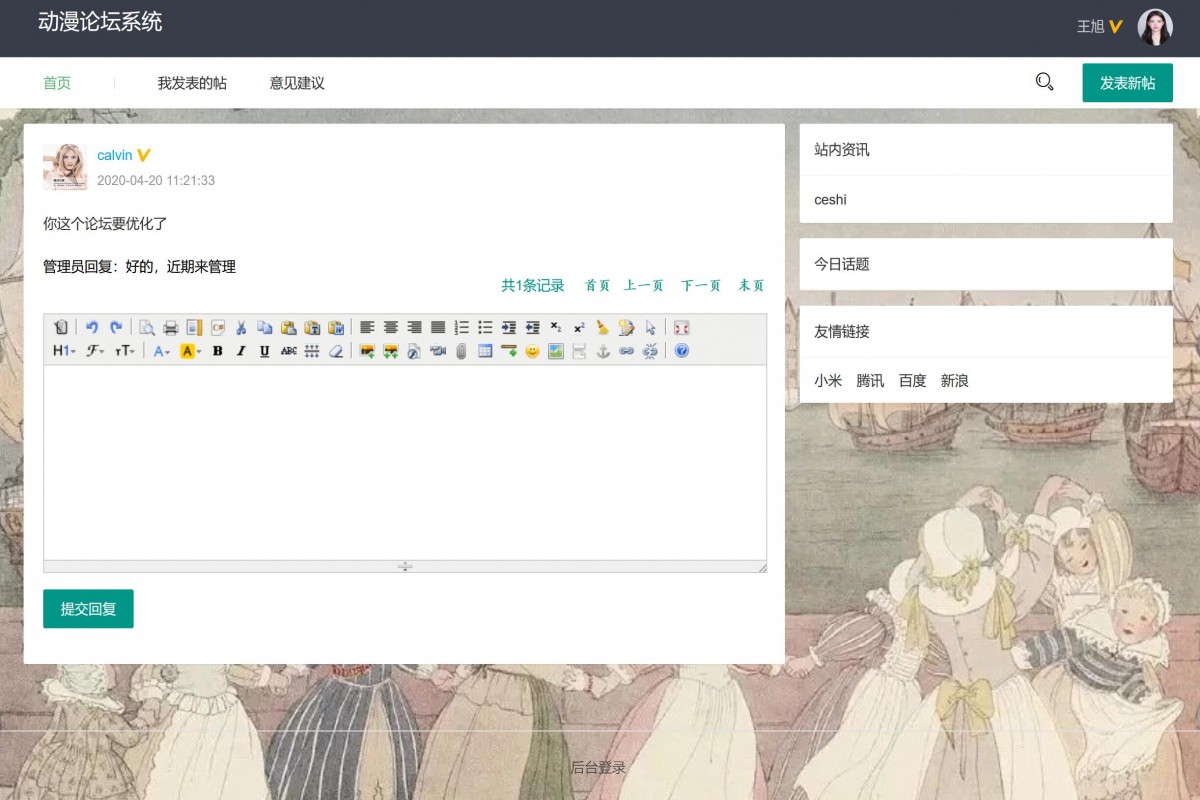Click the attachment paperclip icon
The width and height of the screenshot is (1200, 800).
(x=461, y=351)
